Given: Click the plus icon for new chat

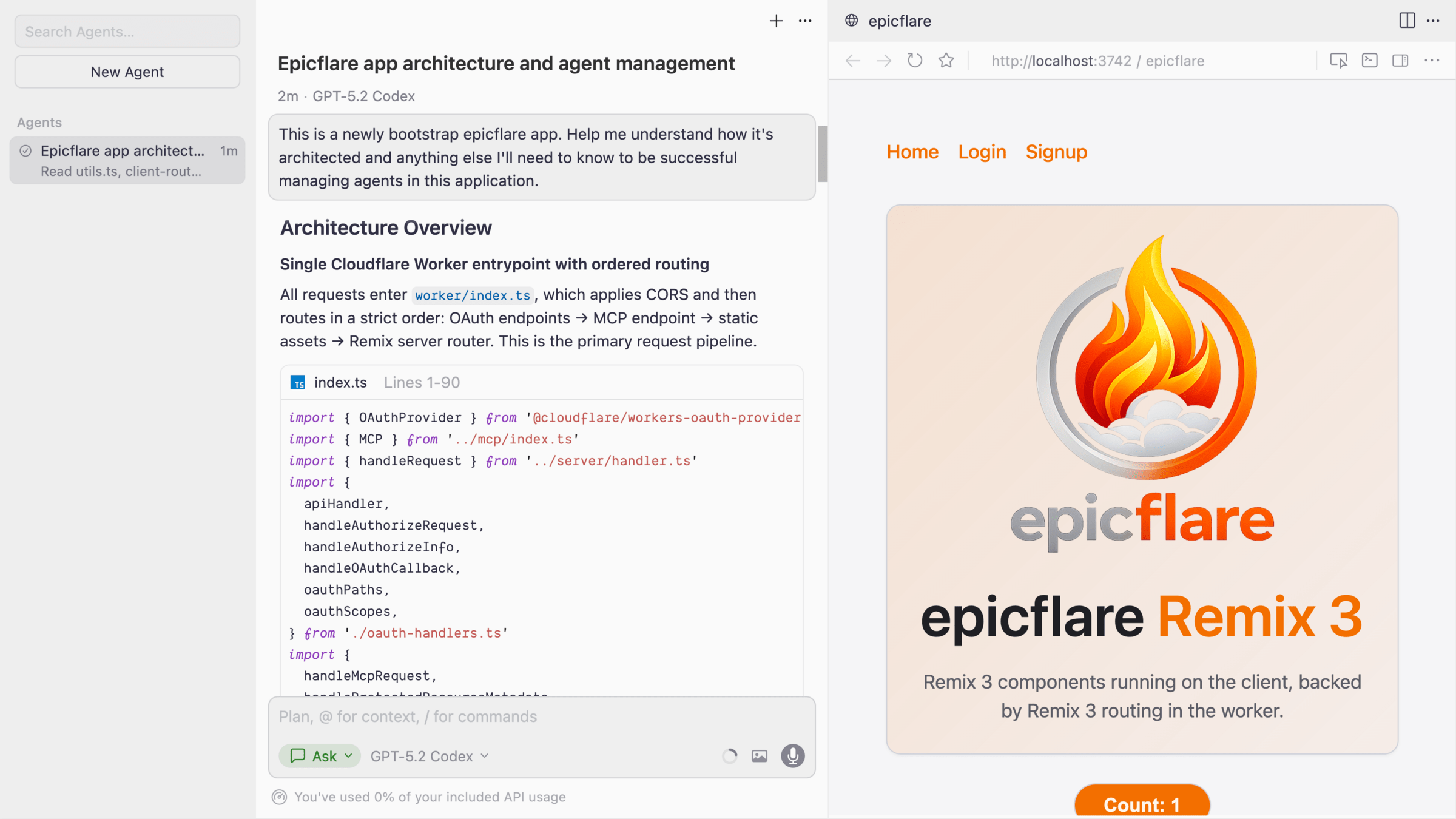Looking at the screenshot, I should tap(776, 21).
